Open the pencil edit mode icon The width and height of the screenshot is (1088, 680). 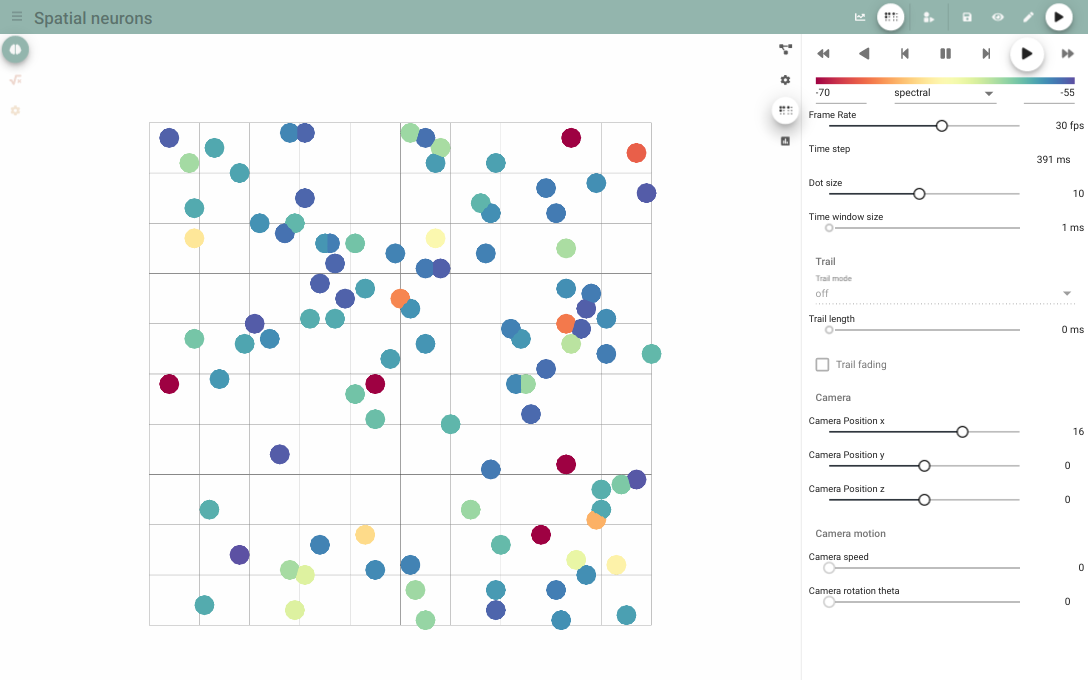[1028, 17]
